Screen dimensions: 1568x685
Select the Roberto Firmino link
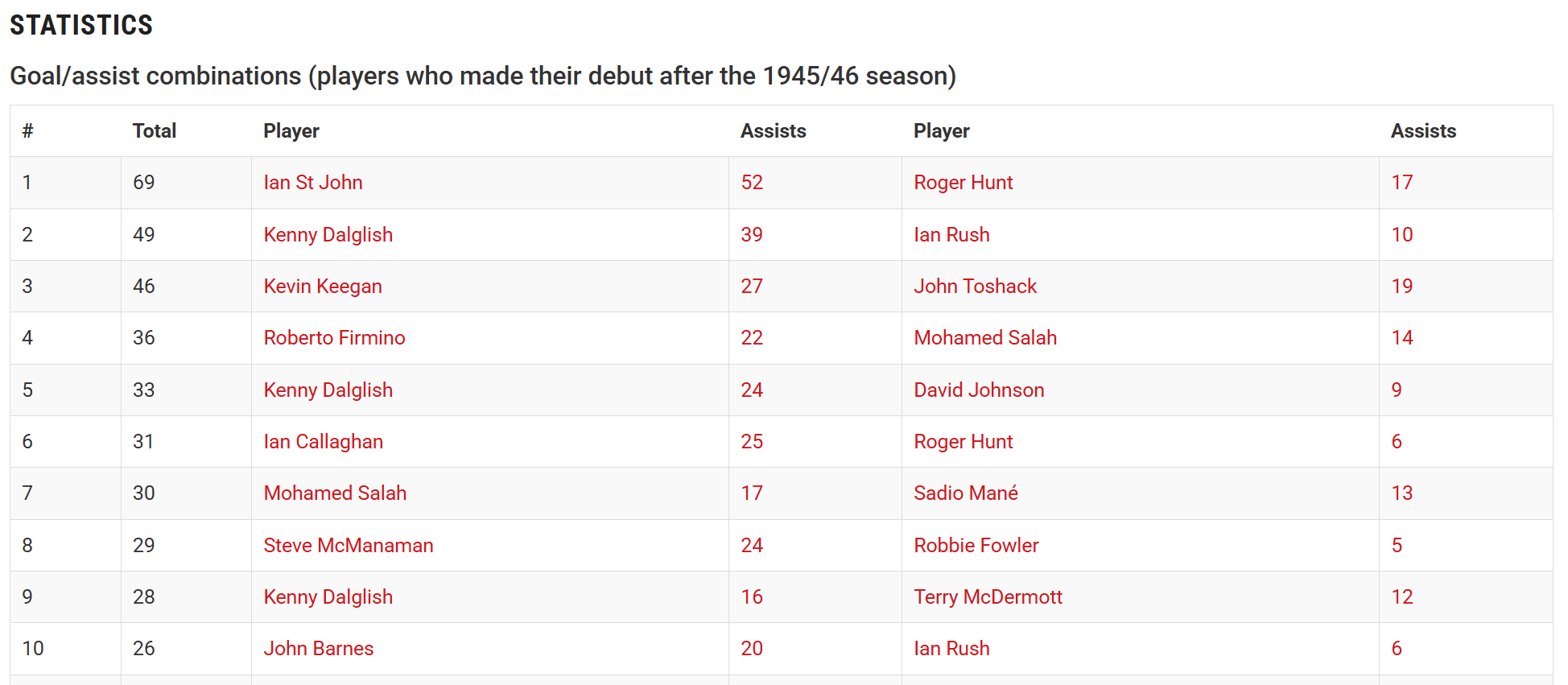(334, 338)
